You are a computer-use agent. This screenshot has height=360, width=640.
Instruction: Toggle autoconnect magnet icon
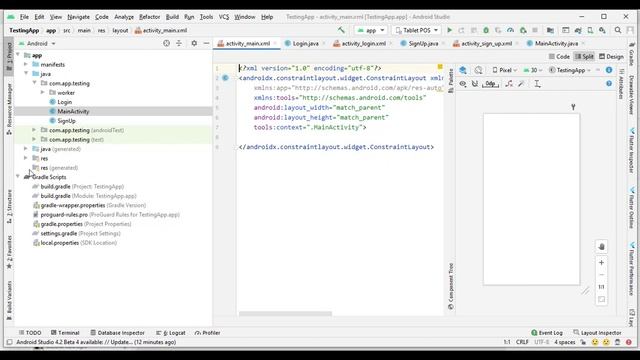tap(475, 84)
